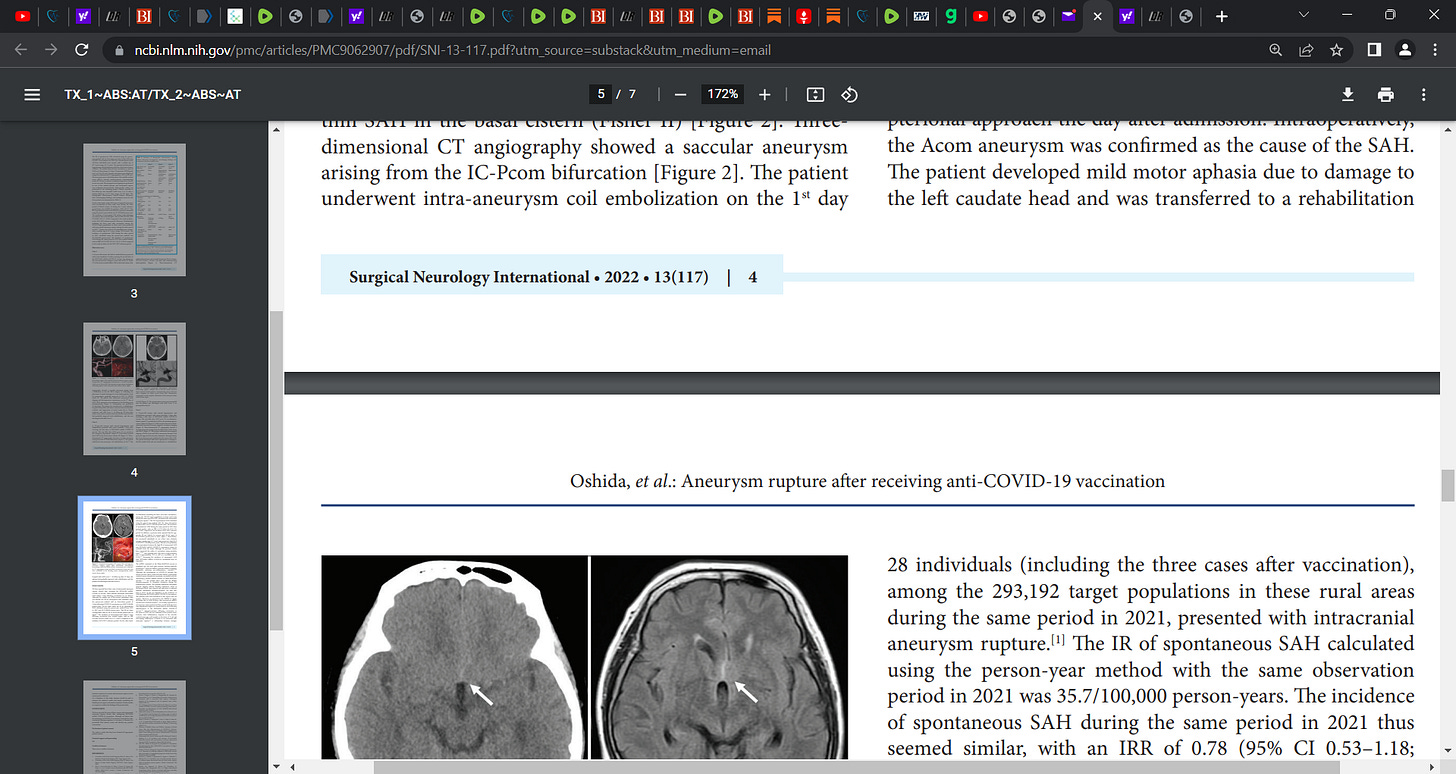Select the partially visible page 6 thumbnail
The width and height of the screenshot is (1456, 774).
(134, 727)
